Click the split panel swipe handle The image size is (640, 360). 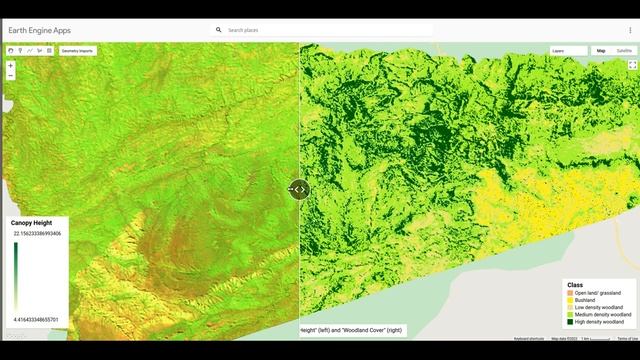click(x=299, y=189)
